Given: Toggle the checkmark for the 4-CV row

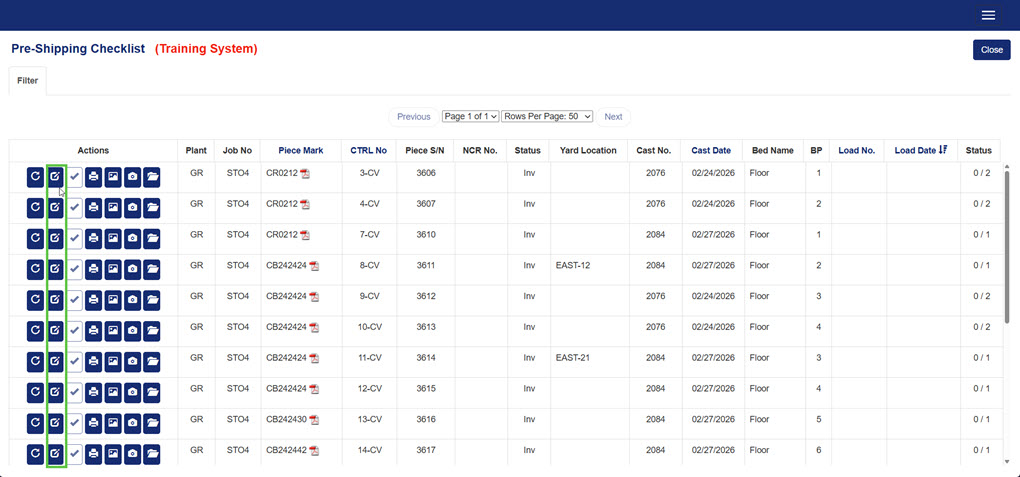Looking at the screenshot, I should (75, 208).
